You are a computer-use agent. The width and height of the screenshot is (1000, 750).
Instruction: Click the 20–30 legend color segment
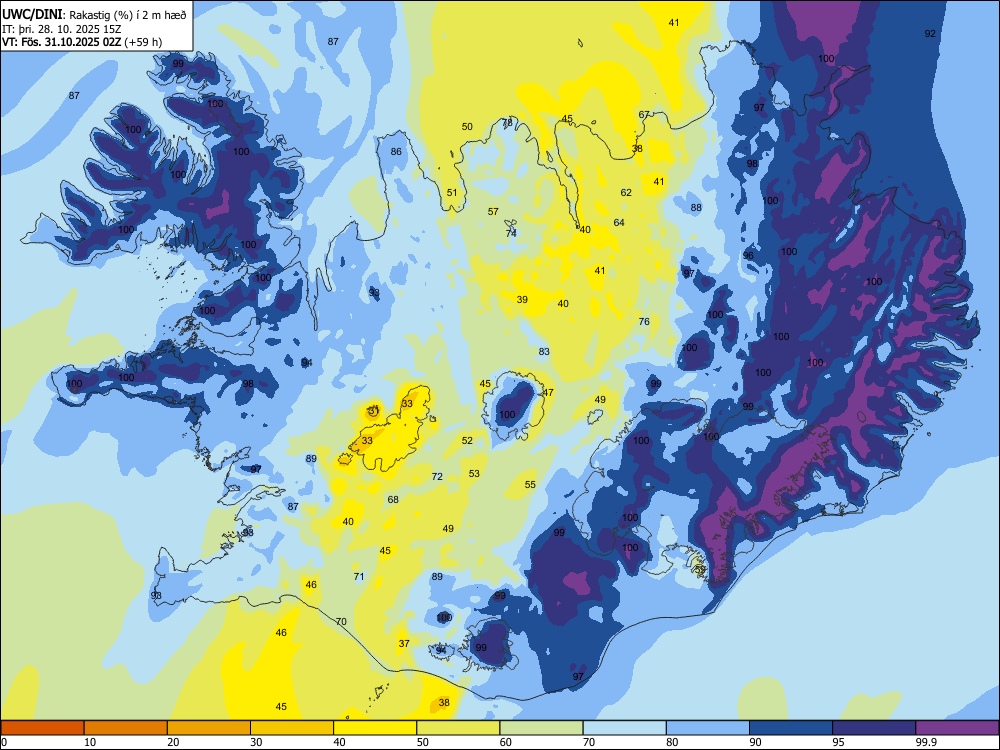[209, 728]
